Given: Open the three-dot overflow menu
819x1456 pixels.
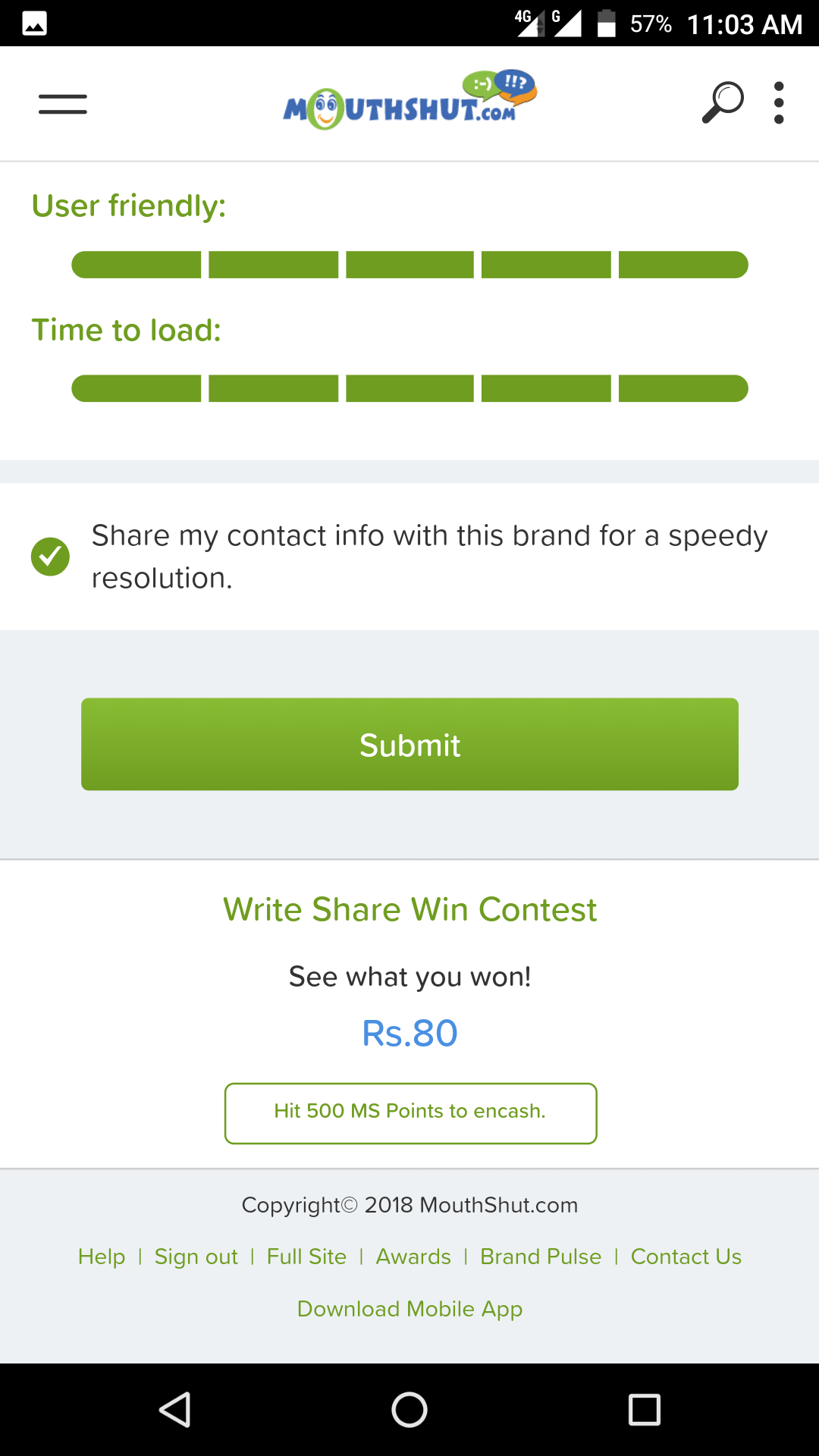Looking at the screenshot, I should pos(779,103).
